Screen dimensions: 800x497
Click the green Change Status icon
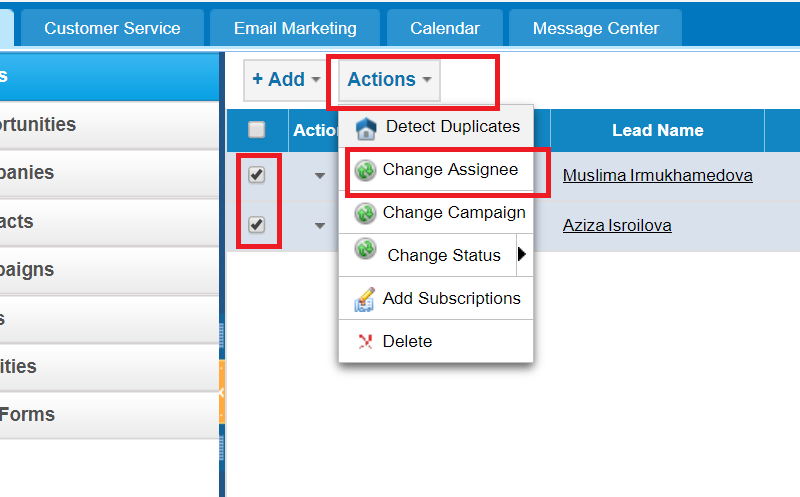point(365,248)
